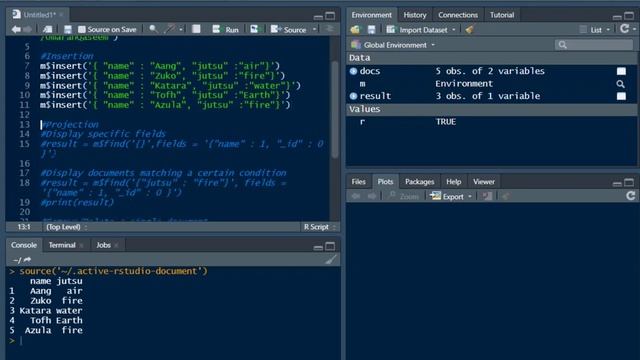Load workspace folder icon
Screen dimensions: 640x360
coord(355,29)
